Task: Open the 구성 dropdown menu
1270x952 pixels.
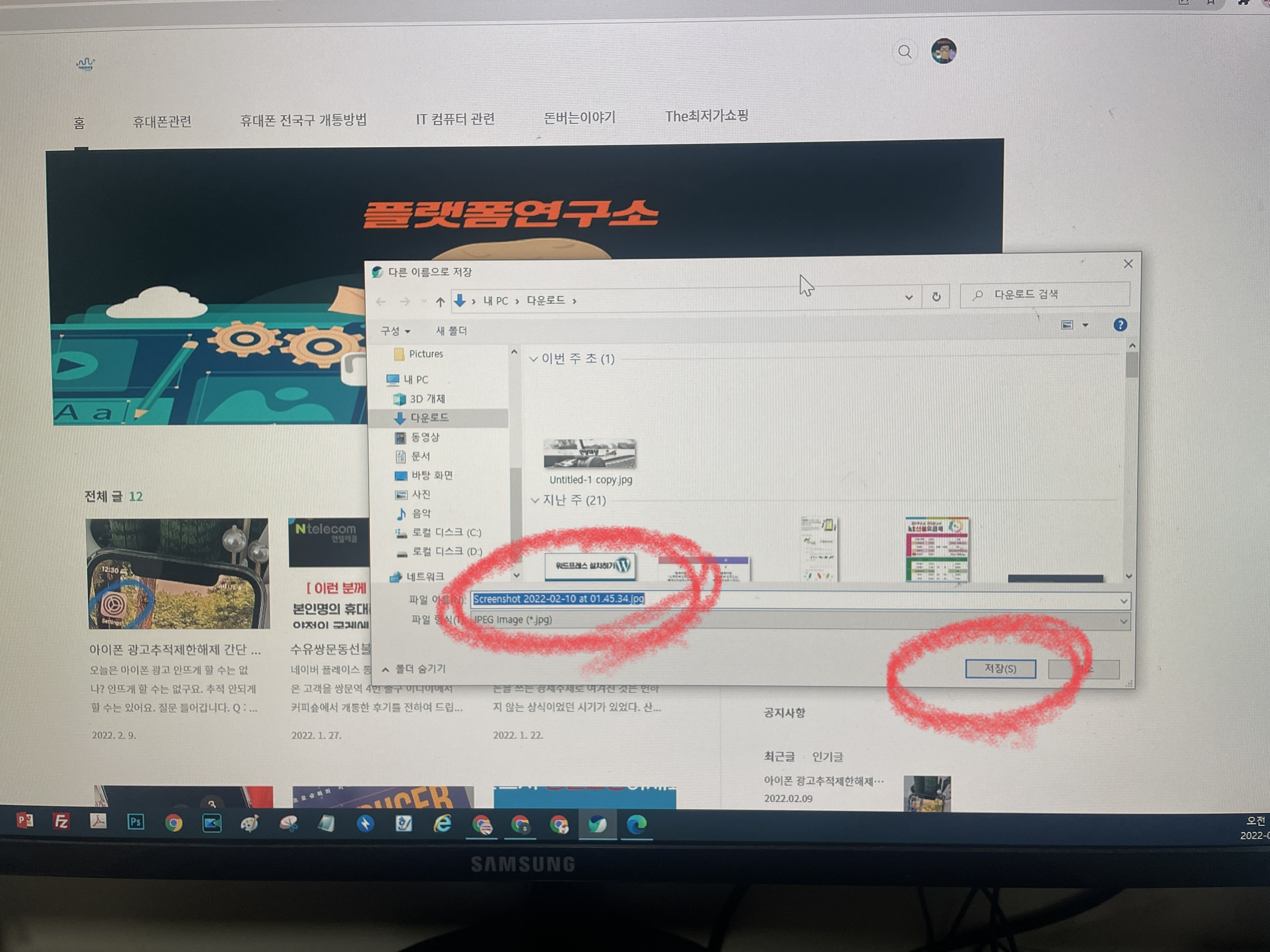Action: [395, 331]
